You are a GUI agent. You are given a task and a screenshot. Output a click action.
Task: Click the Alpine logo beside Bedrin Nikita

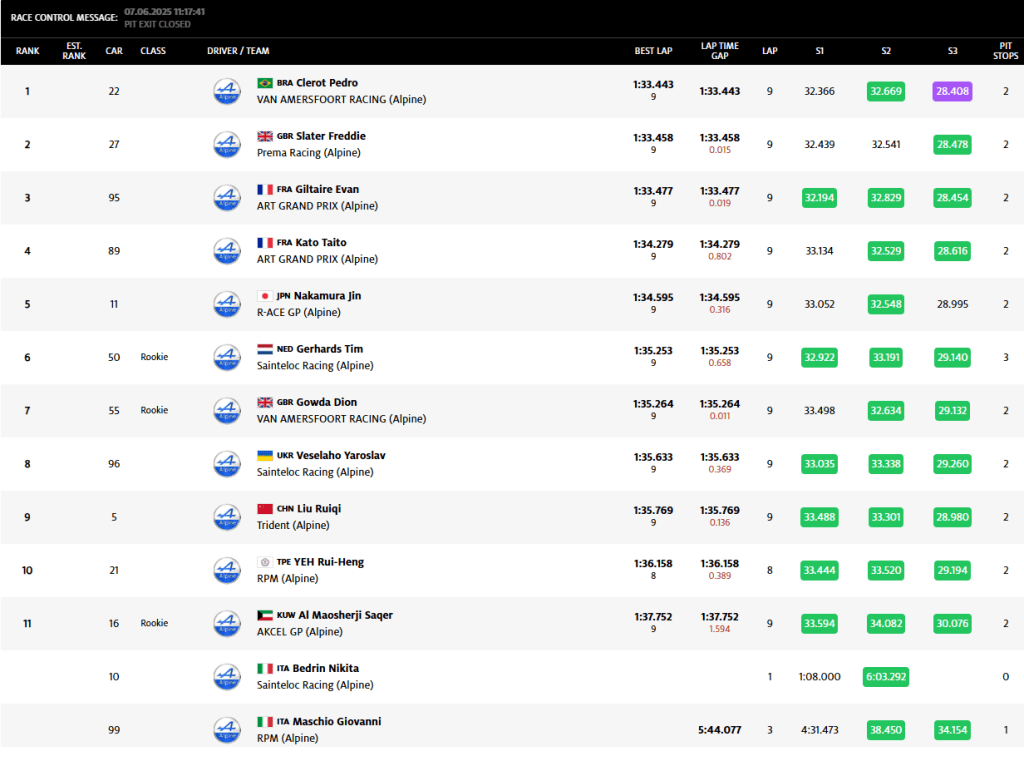click(227, 677)
